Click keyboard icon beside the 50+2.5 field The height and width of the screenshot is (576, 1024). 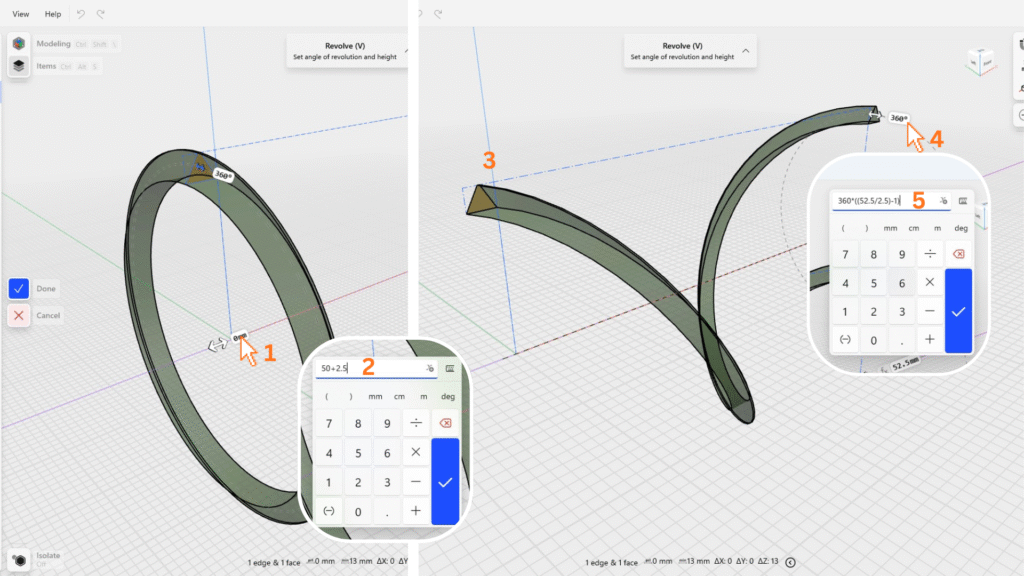(x=450, y=369)
